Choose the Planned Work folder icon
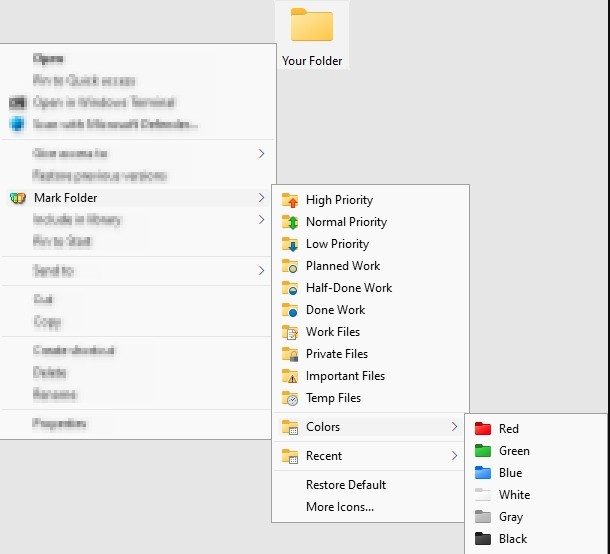This screenshot has width=610, height=554. [290, 266]
